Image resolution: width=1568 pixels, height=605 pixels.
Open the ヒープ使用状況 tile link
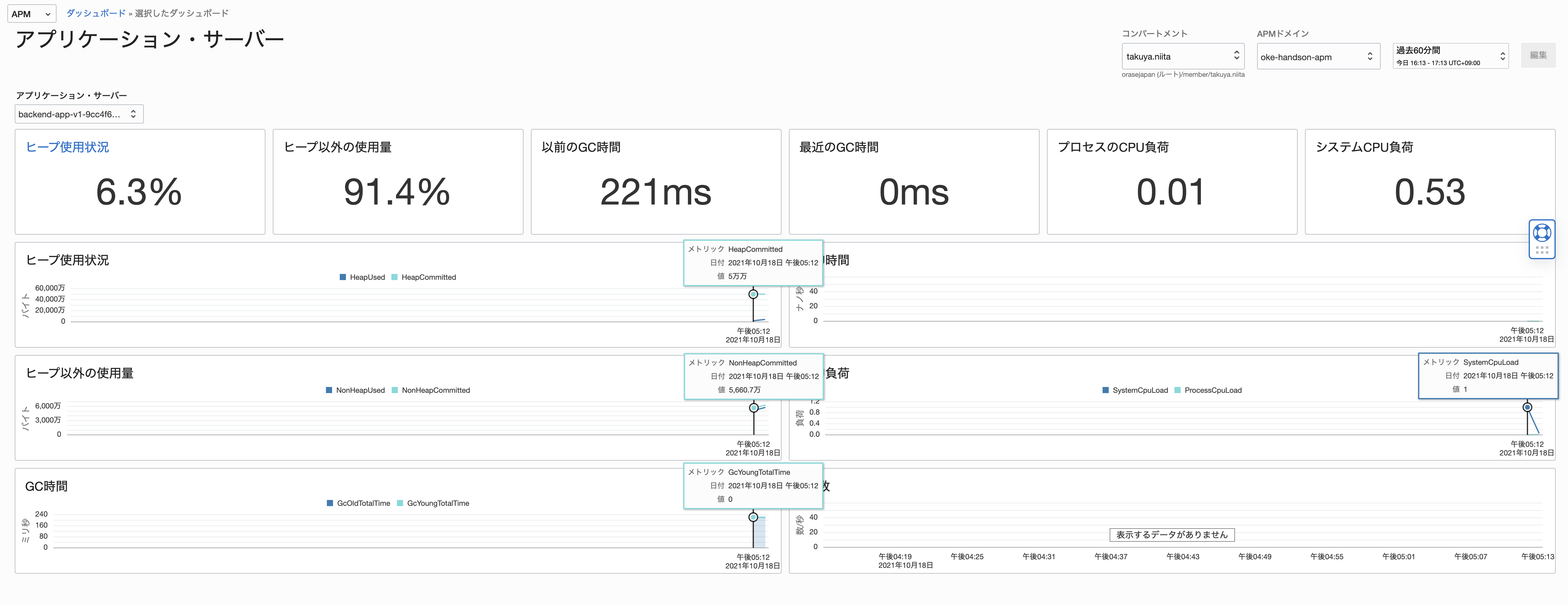pos(68,147)
